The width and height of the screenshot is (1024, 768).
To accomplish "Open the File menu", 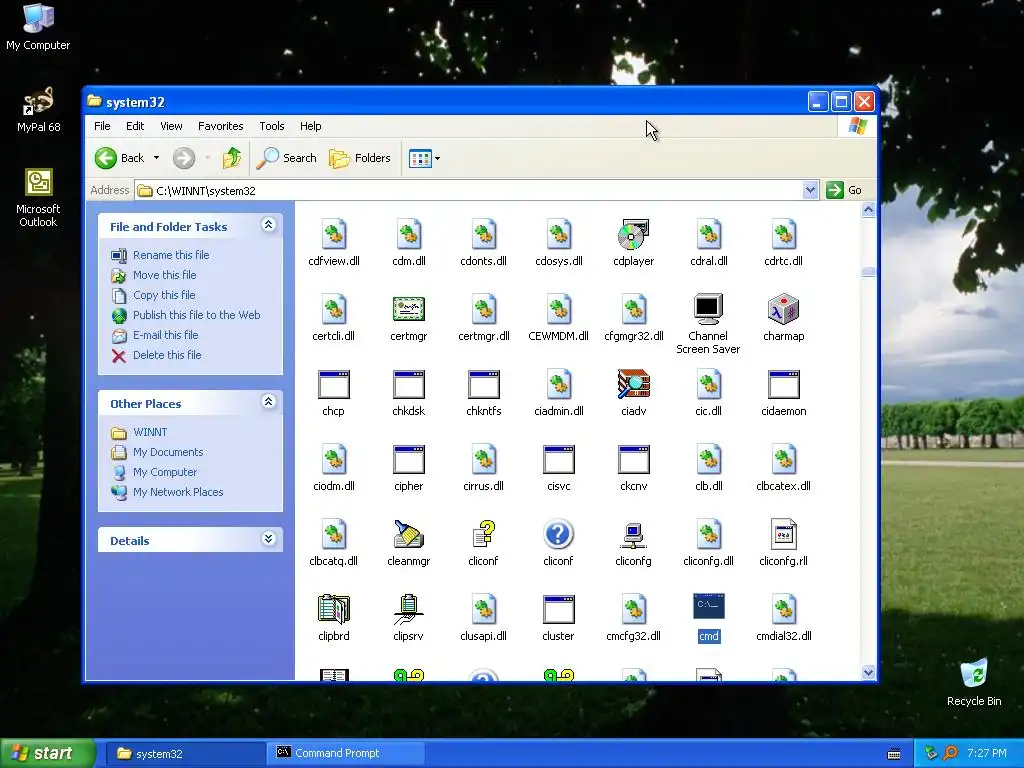I will (103, 126).
